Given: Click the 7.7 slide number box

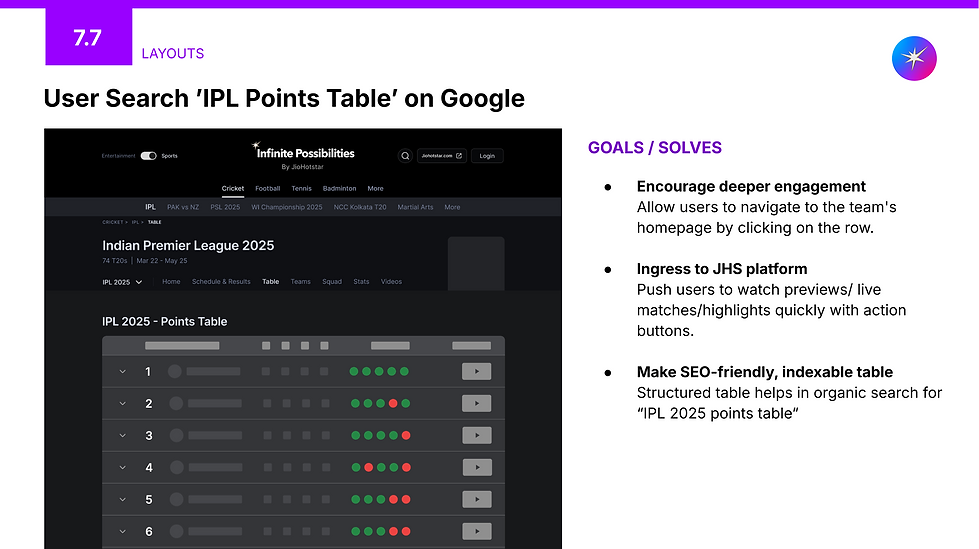Looking at the screenshot, I should (x=89, y=37).
